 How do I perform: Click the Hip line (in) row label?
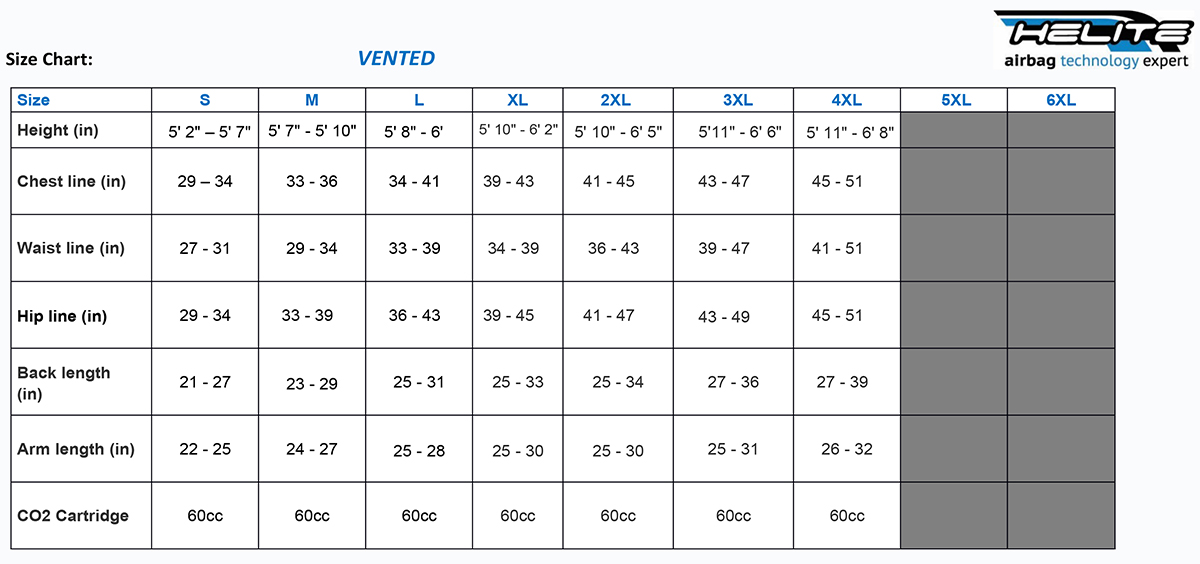pos(62,316)
